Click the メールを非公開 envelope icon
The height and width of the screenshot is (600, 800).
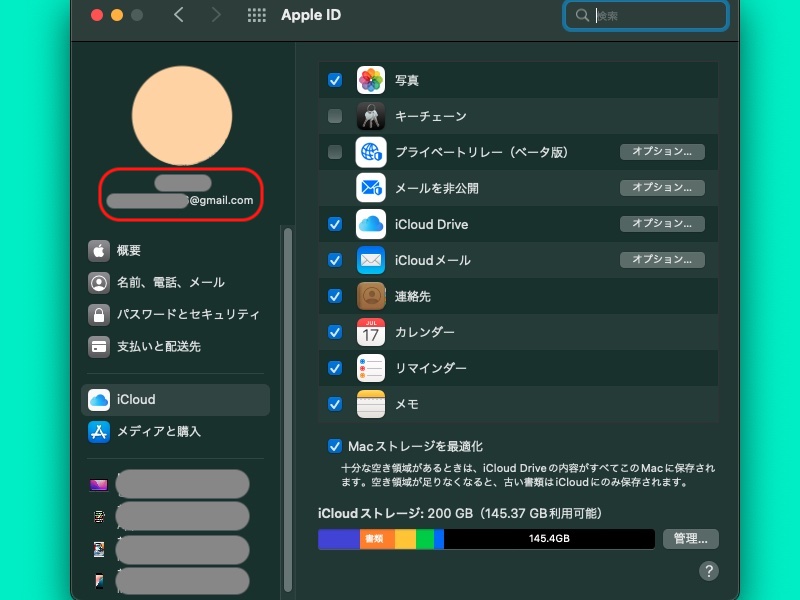[370, 188]
